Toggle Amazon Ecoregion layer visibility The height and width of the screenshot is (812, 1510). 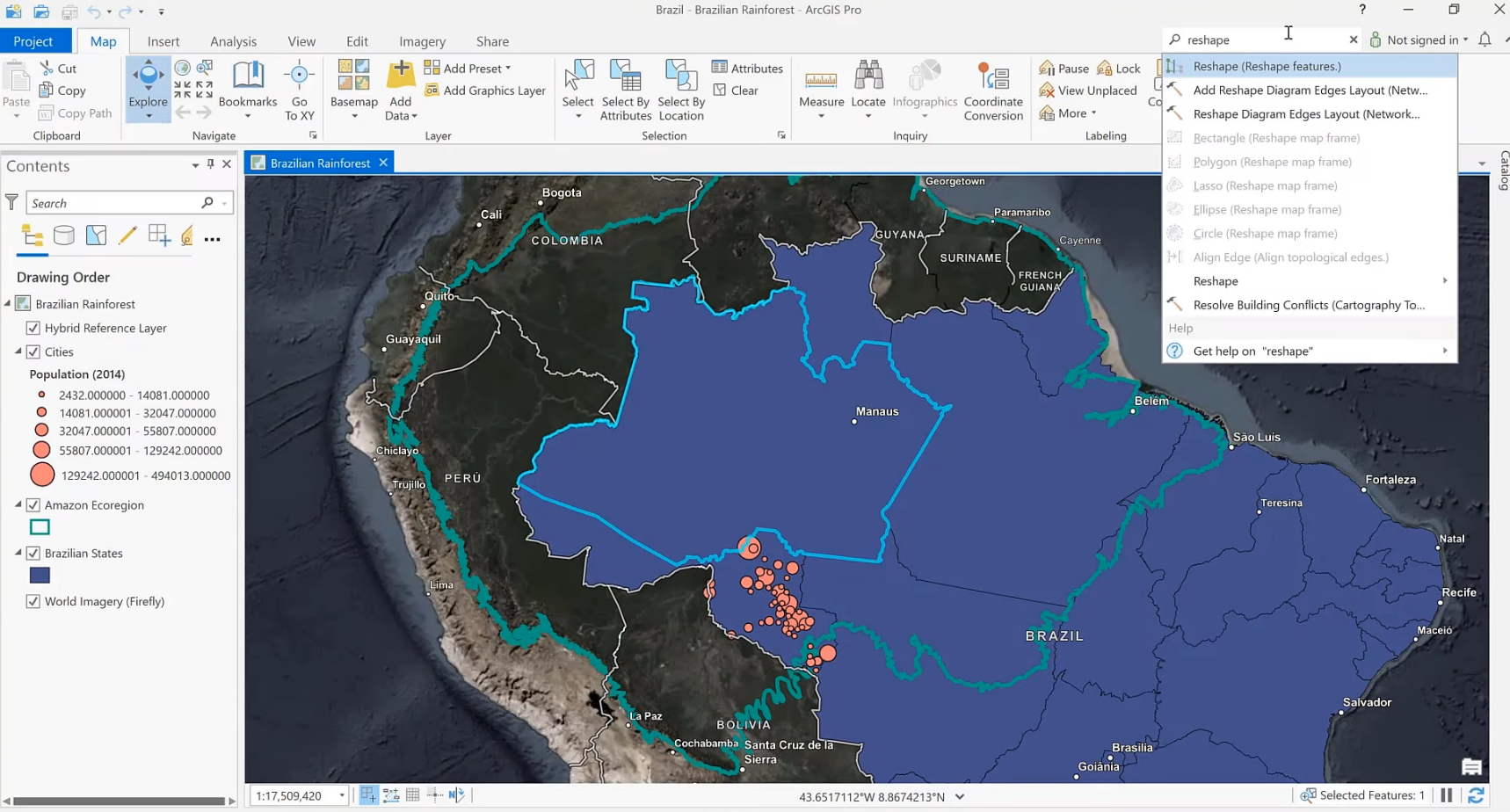(33, 505)
